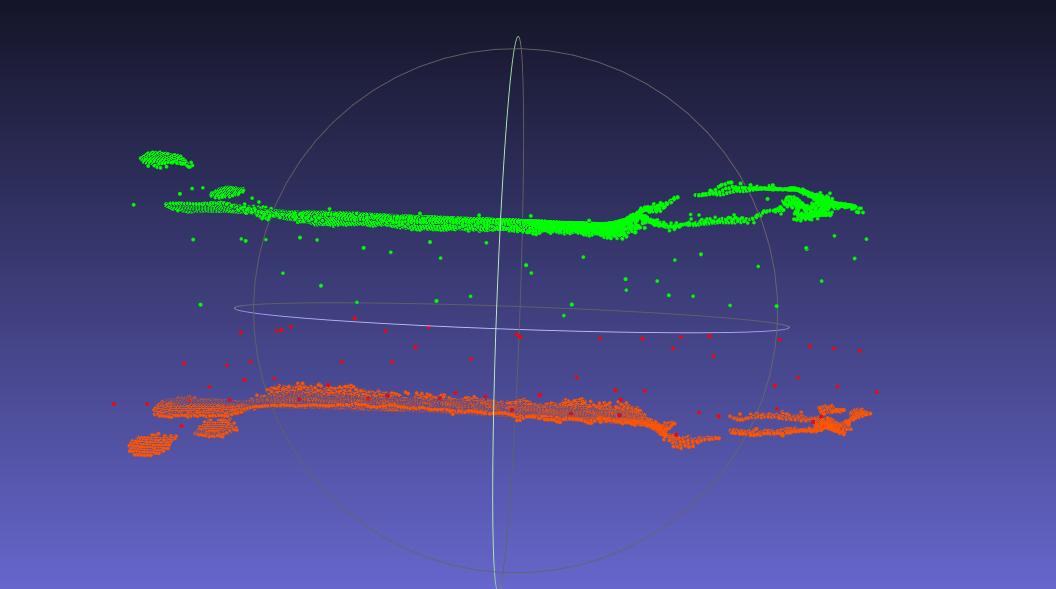Select the detached orange cluster at bottom-left
The width and height of the screenshot is (1056, 589).
tap(152, 445)
